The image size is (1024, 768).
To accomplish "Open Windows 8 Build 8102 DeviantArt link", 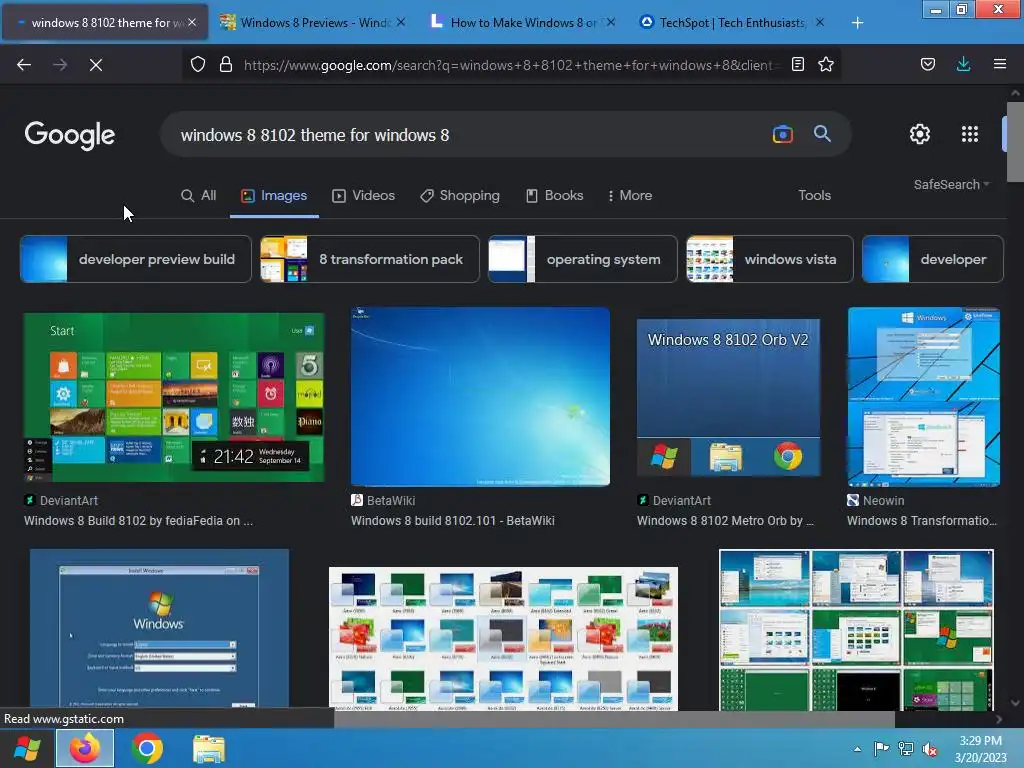I will [138, 520].
